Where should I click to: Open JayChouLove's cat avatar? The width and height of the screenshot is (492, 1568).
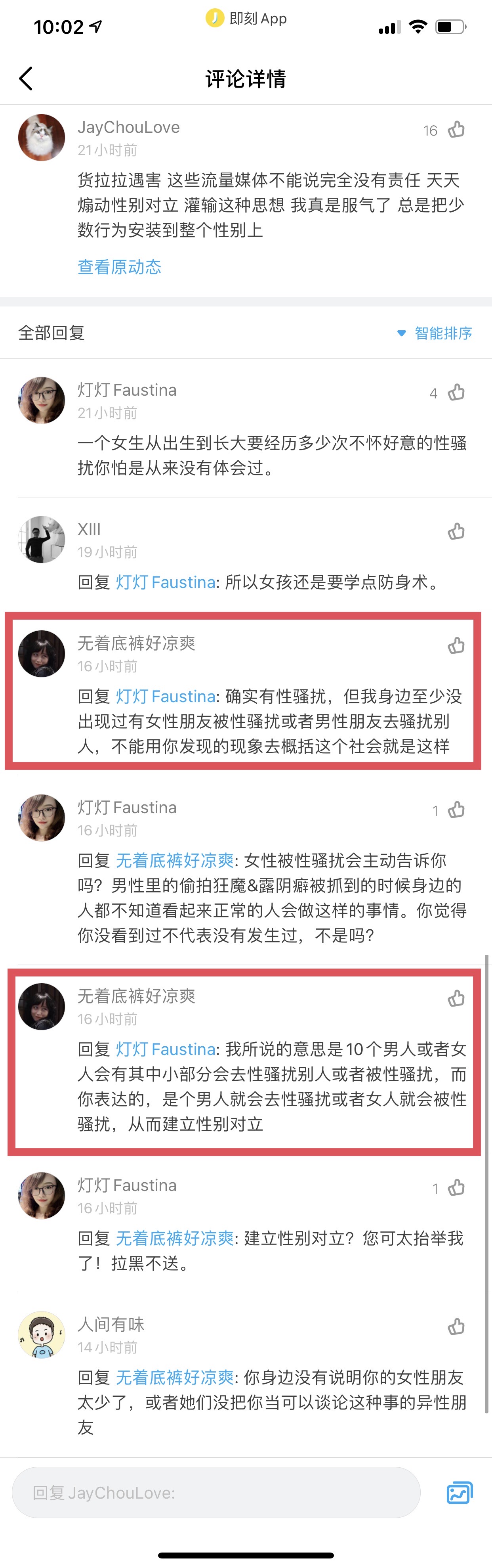(41, 138)
